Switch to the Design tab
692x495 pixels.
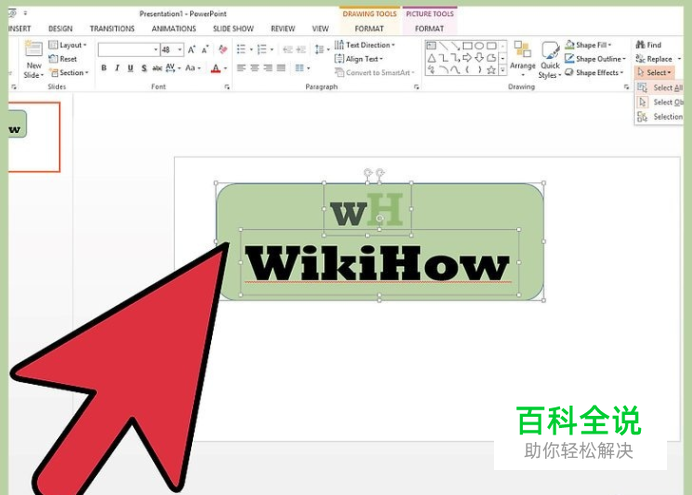click(x=60, y=29)
